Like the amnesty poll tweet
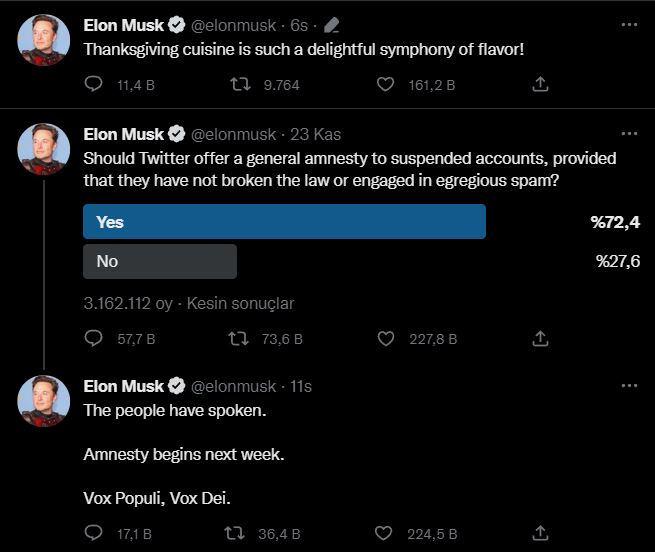Viewport: 655px width, 552px height. pos(385,339)
